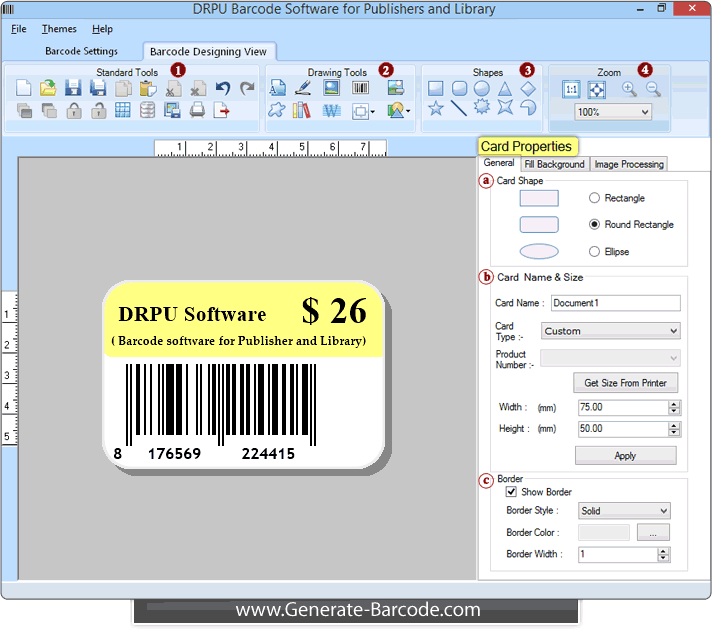712x629 pixels.
Task: Draw an ellipse shape
Action: click(x=482, y=88)
